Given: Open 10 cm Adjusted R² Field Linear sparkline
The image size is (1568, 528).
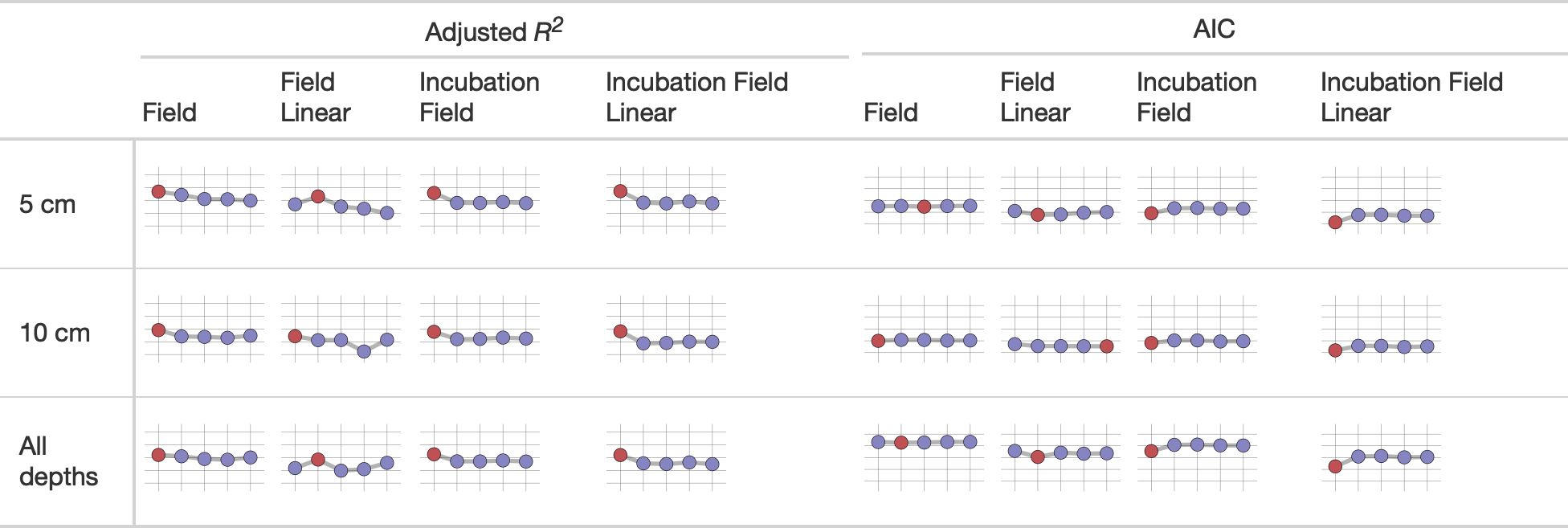Looking at the screenshot, I should coord(341,331).
